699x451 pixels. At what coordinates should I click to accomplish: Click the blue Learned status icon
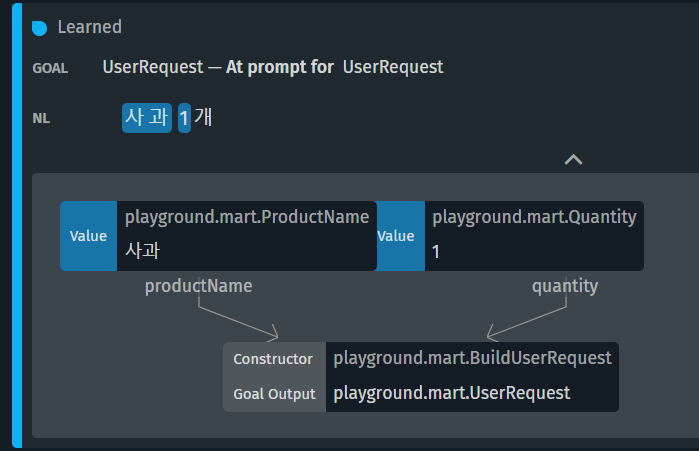[x=39, y=28]
